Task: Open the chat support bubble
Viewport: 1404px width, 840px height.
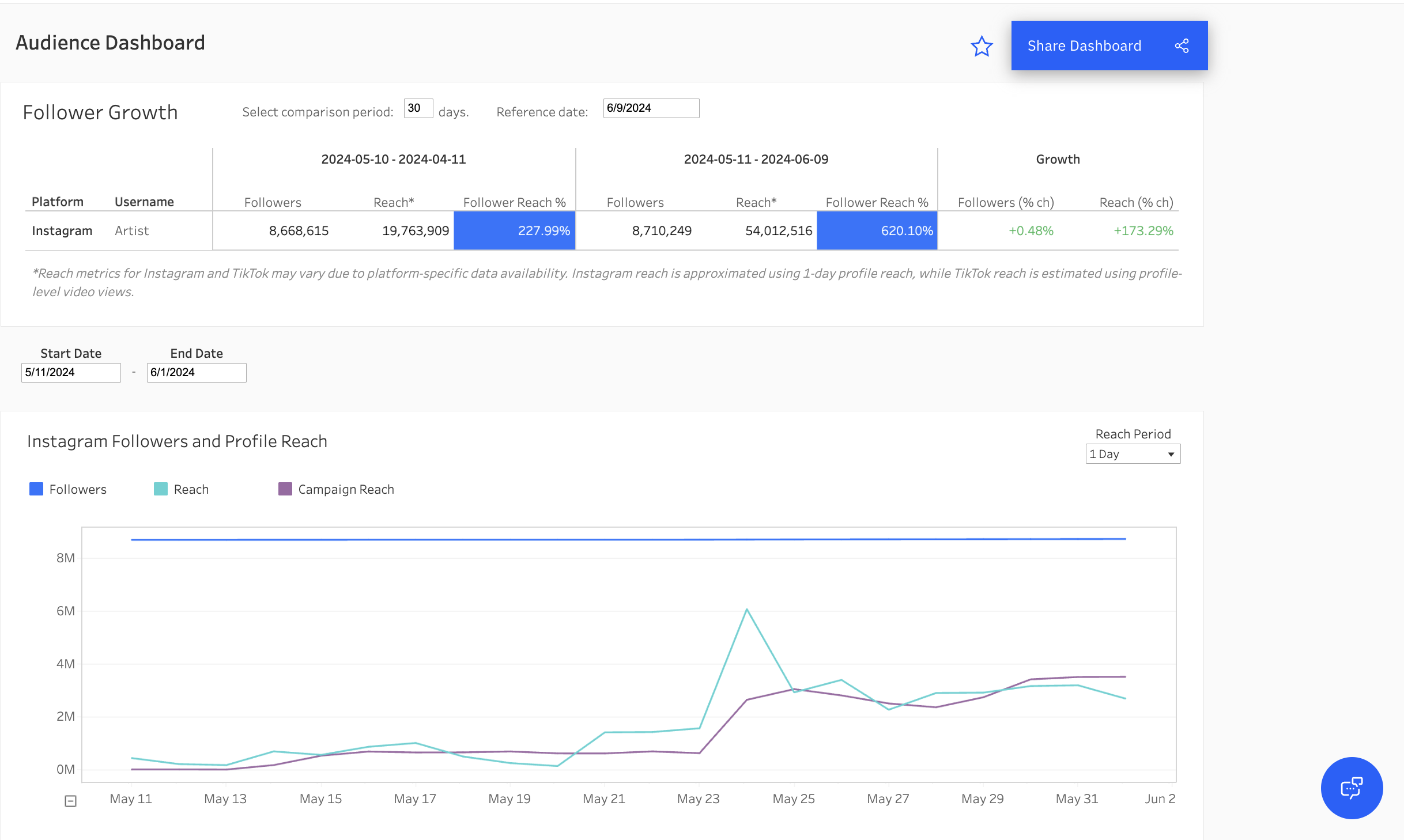Action: click(1352, 788)
